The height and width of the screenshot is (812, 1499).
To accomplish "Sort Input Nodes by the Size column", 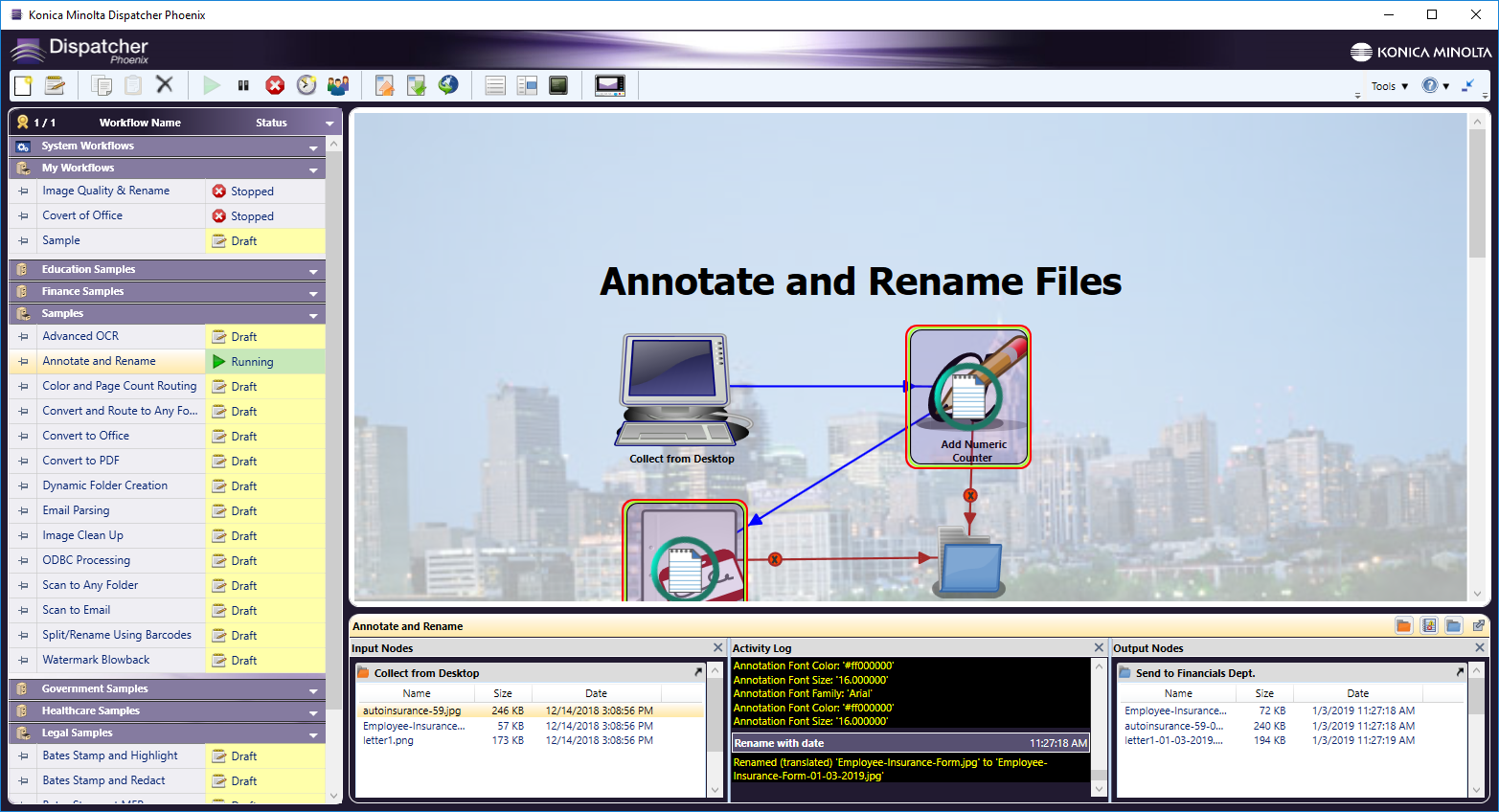I will click(503, 693).
